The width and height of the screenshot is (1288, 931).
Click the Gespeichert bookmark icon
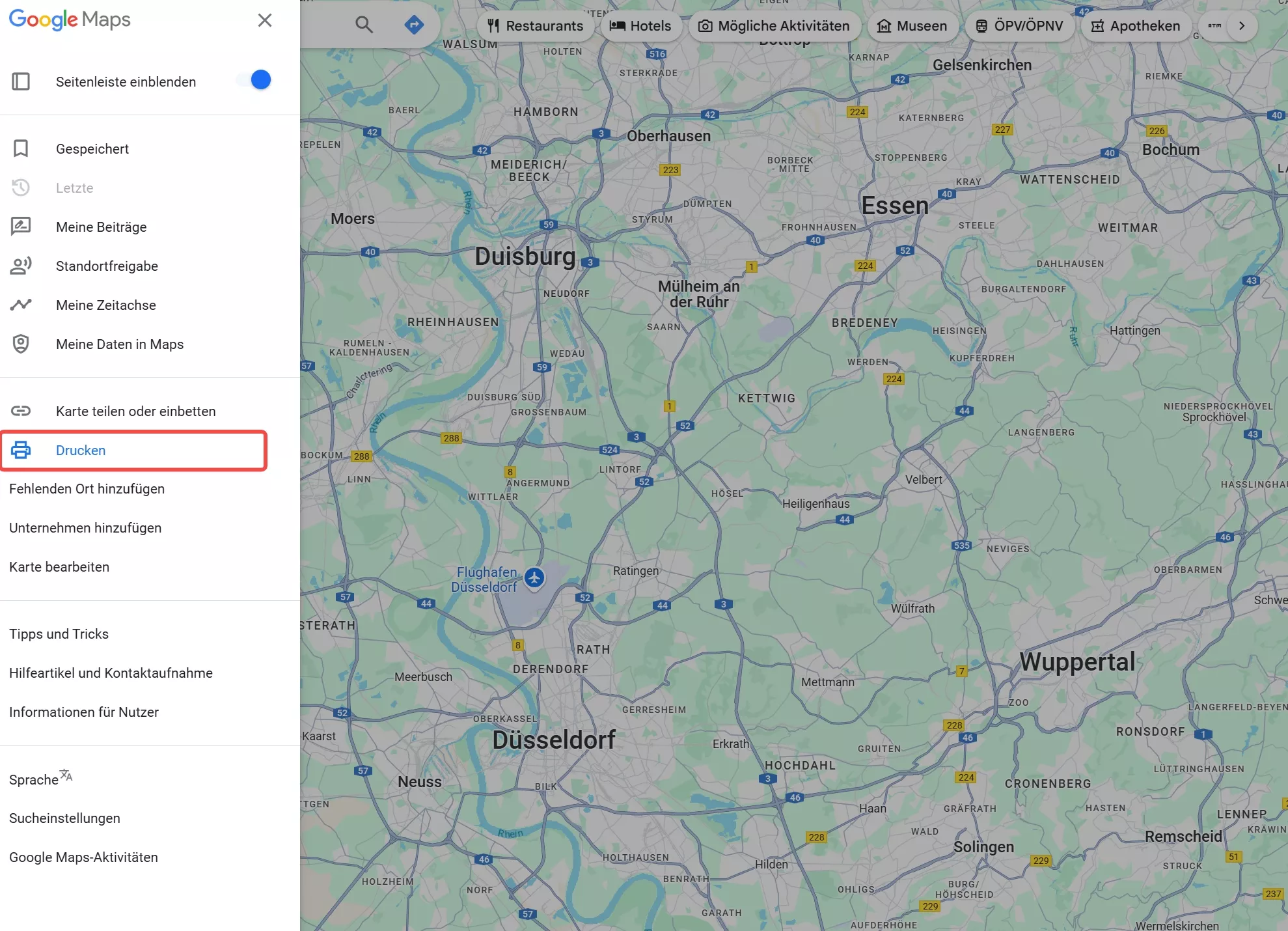click(21, 148)
